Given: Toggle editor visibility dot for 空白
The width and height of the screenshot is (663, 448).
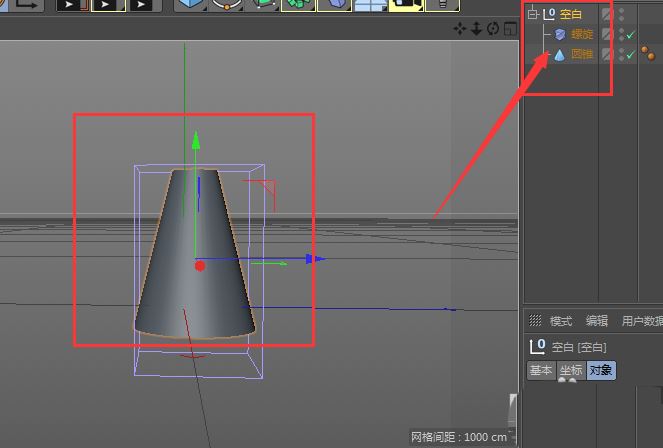Looking at the screenshot, I should [621, 11].
